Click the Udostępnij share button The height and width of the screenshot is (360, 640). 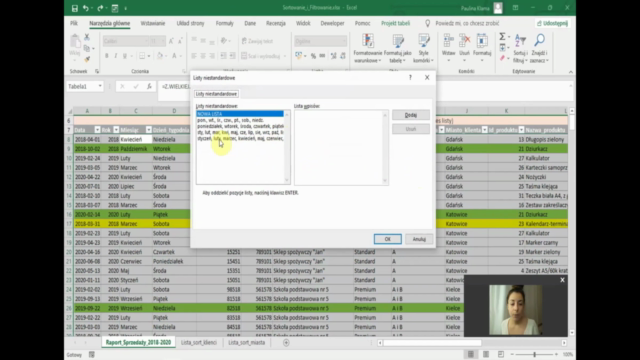tap(552, 23)
